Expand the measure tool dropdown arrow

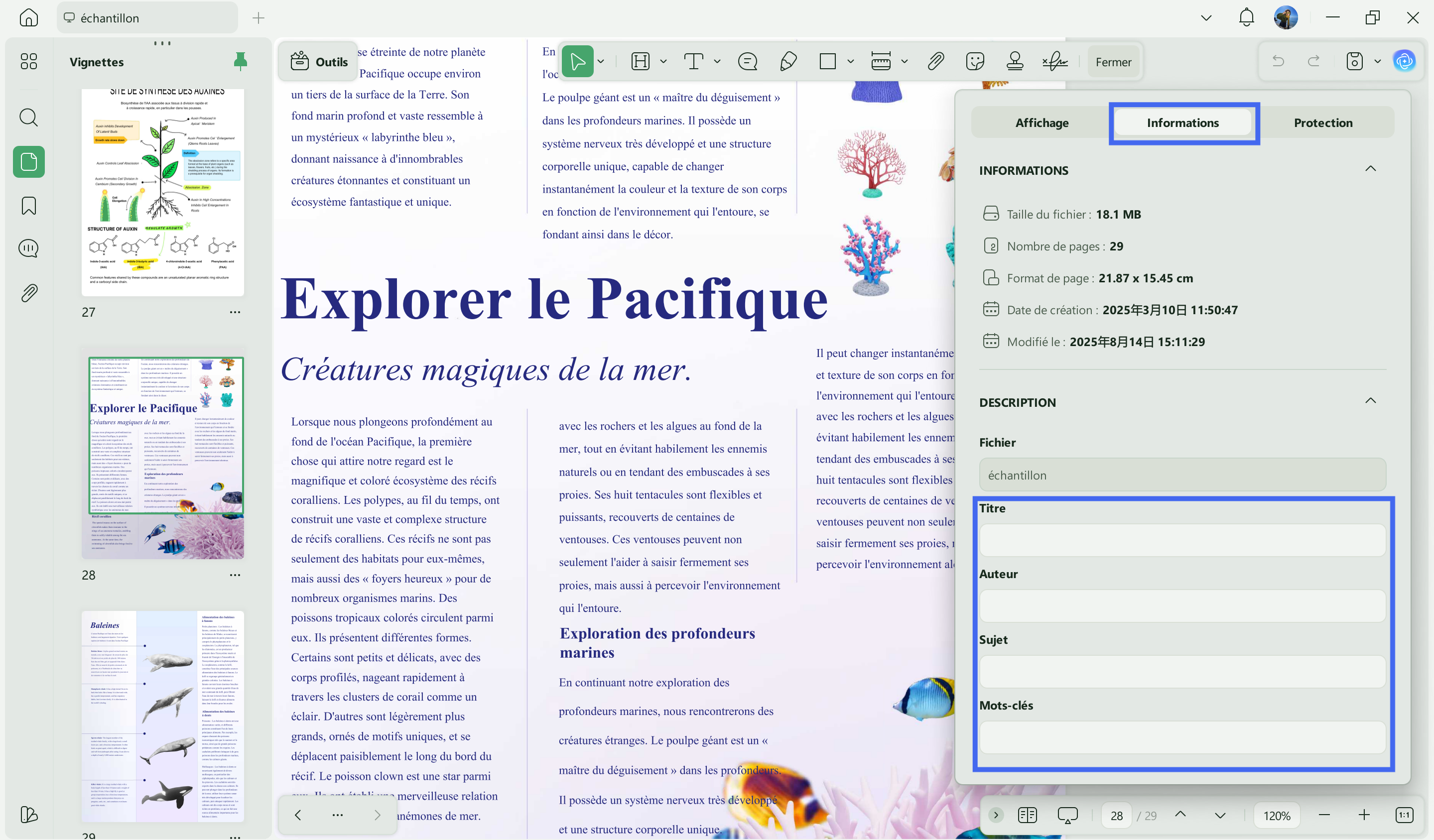(904, 61)
